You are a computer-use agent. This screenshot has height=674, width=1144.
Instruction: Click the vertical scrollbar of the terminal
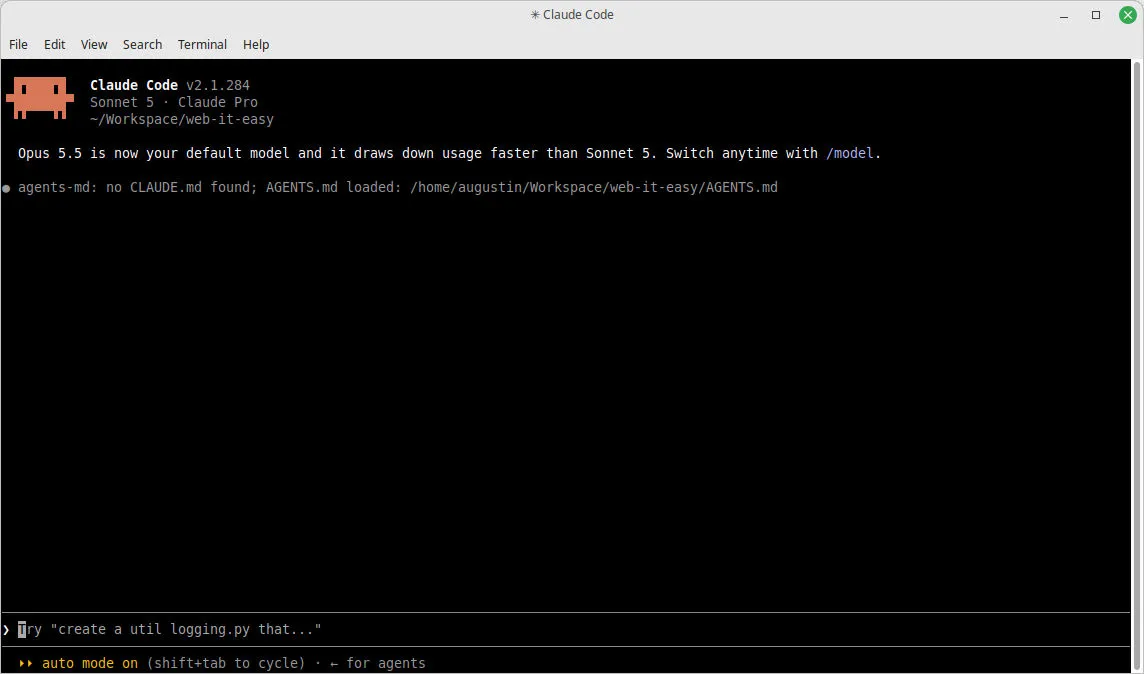point(1137,366)
